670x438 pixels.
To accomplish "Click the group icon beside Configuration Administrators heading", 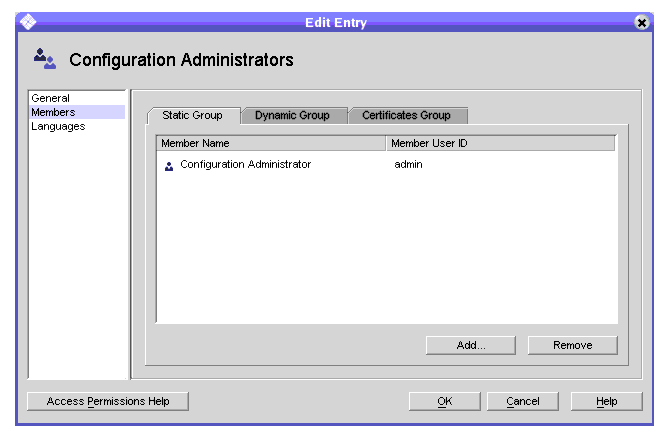I will point(45,59).
